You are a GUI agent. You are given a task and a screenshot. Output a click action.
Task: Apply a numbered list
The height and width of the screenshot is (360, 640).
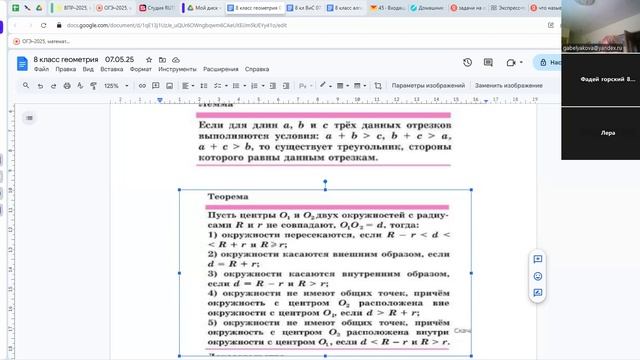(254, 86)
